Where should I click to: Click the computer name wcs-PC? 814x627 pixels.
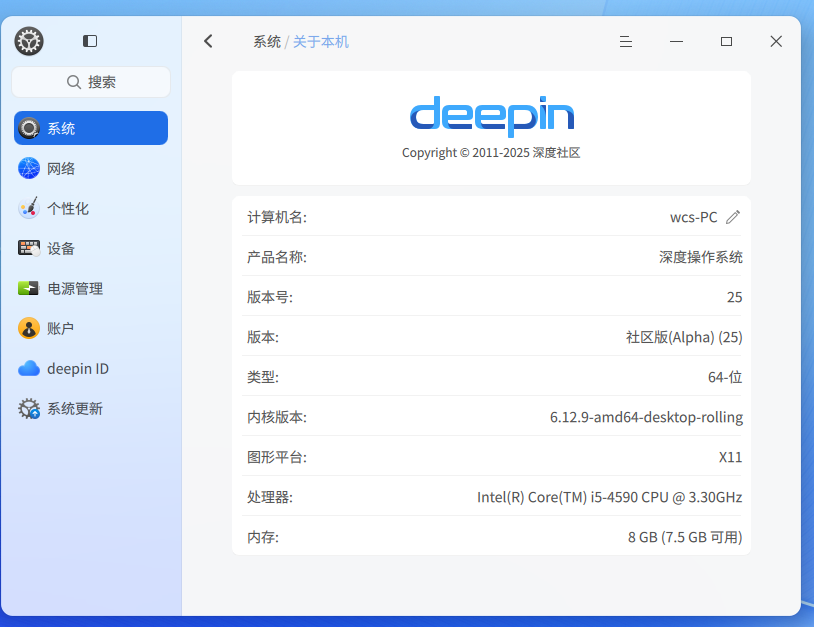pos(694,217)
